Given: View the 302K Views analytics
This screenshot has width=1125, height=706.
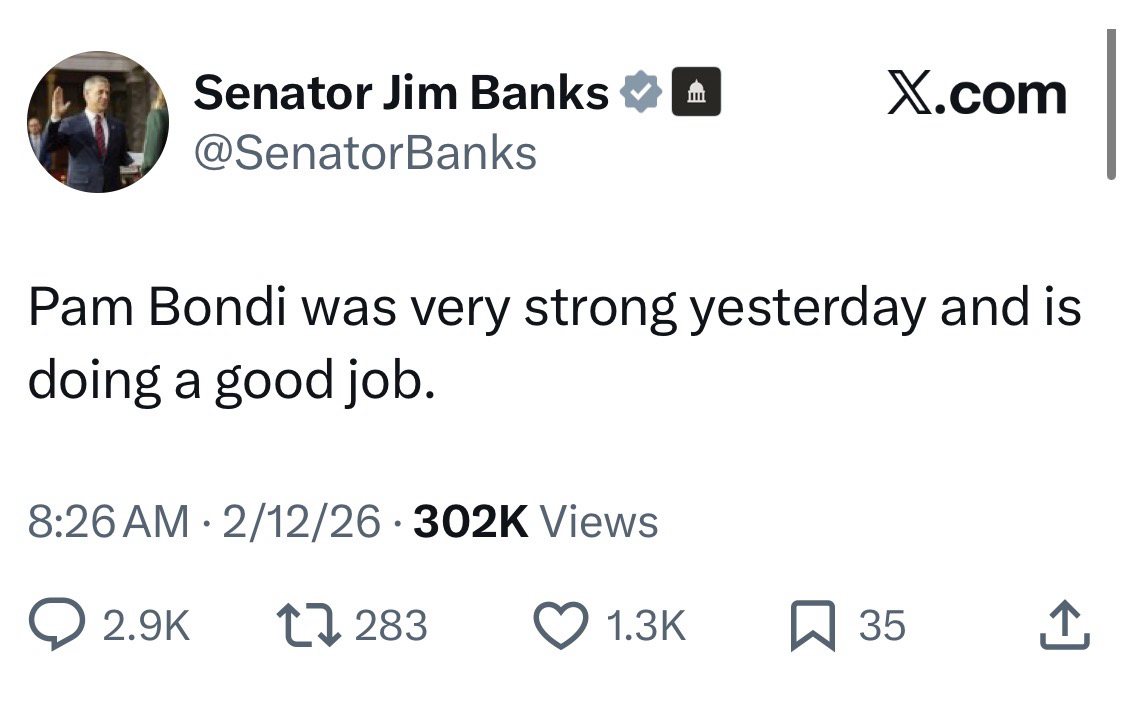Looking at the screenshot, I should click(x=535, y=522).
